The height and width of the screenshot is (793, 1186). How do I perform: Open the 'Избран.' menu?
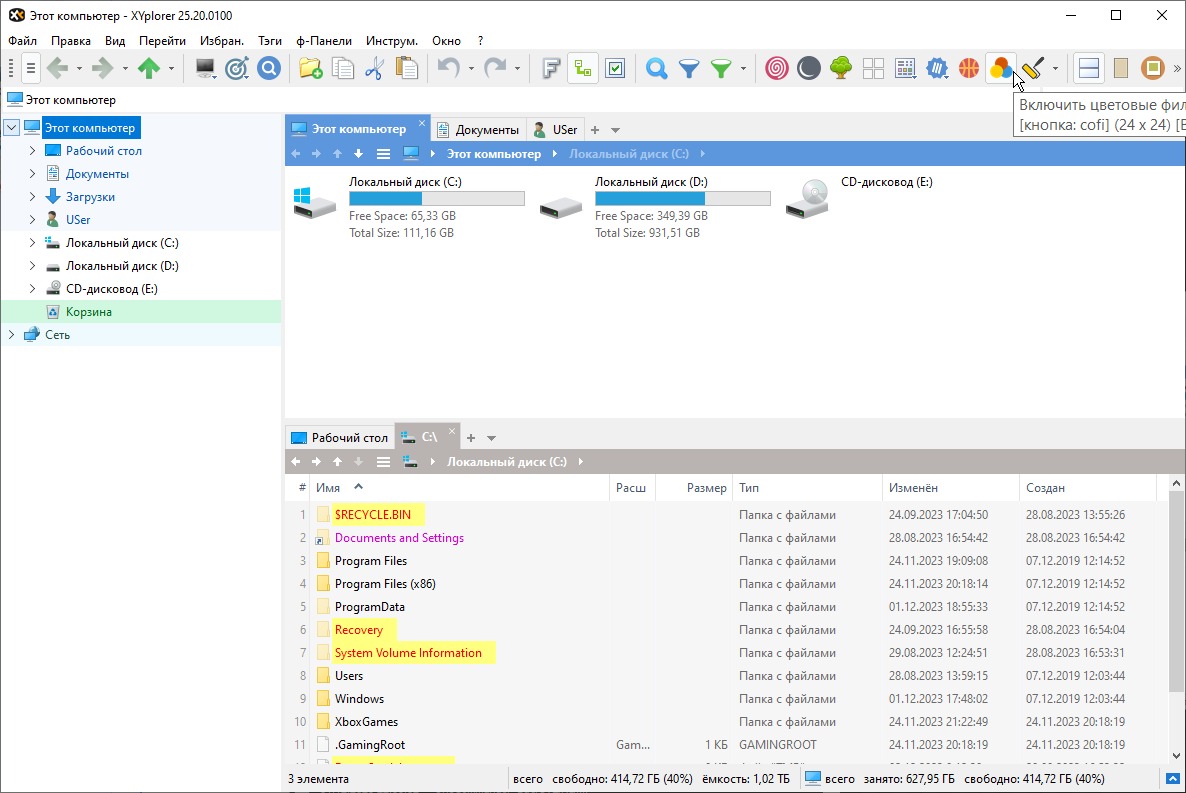coord(222,41)
